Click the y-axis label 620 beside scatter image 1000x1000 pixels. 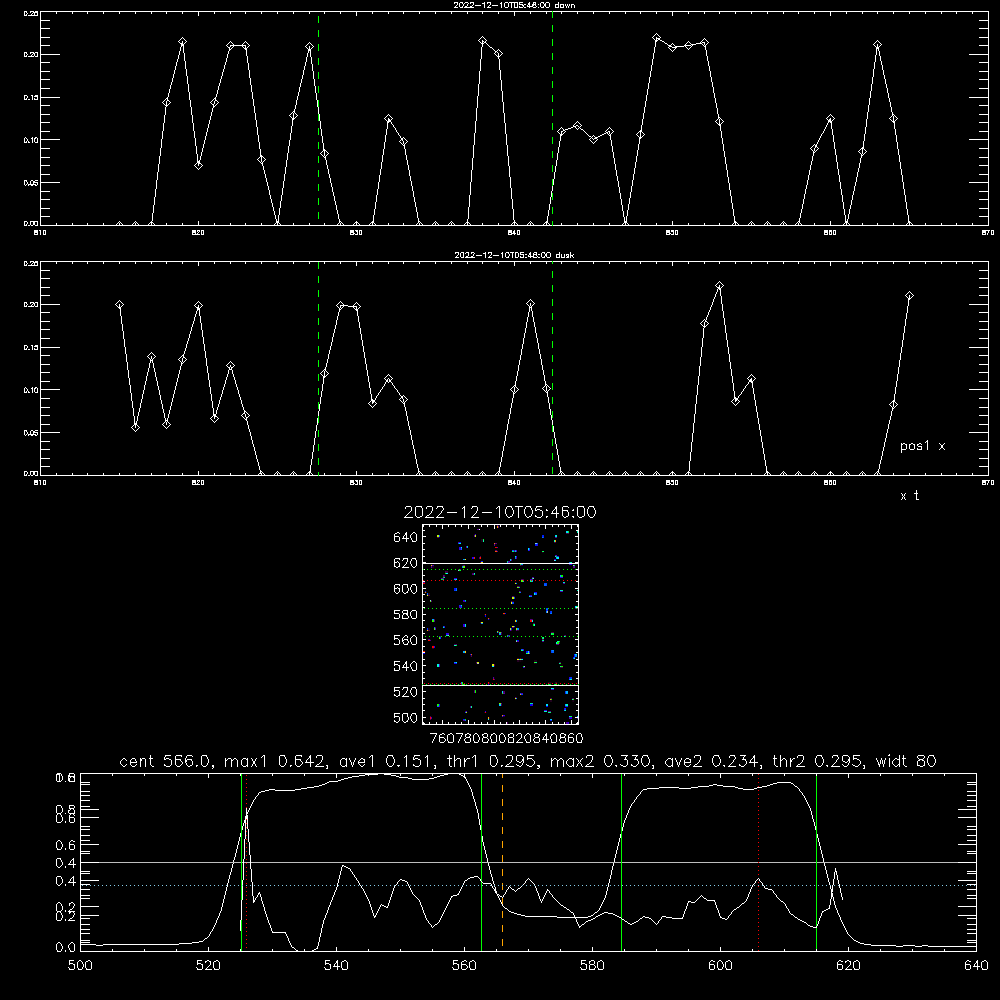point(406,563)
